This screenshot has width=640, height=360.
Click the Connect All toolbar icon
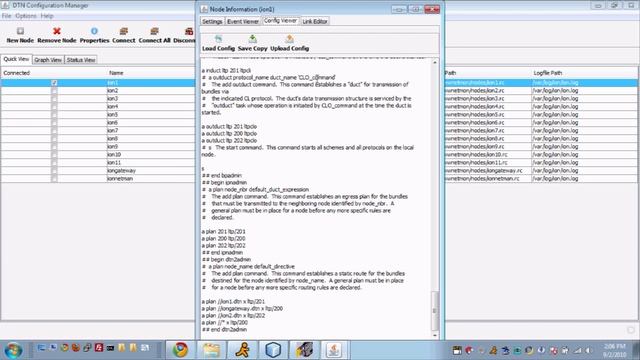click(154, 31)
